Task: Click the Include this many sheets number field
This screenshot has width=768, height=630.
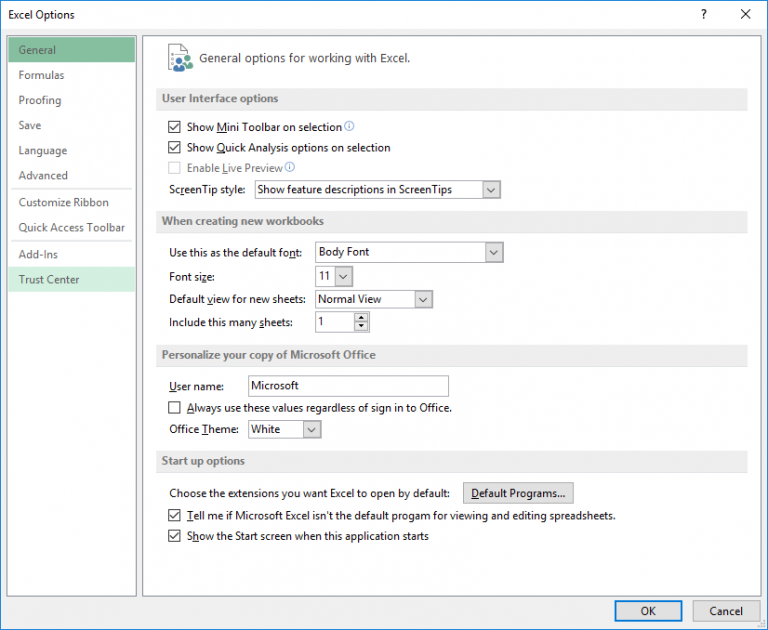Action: click(335, 322)
